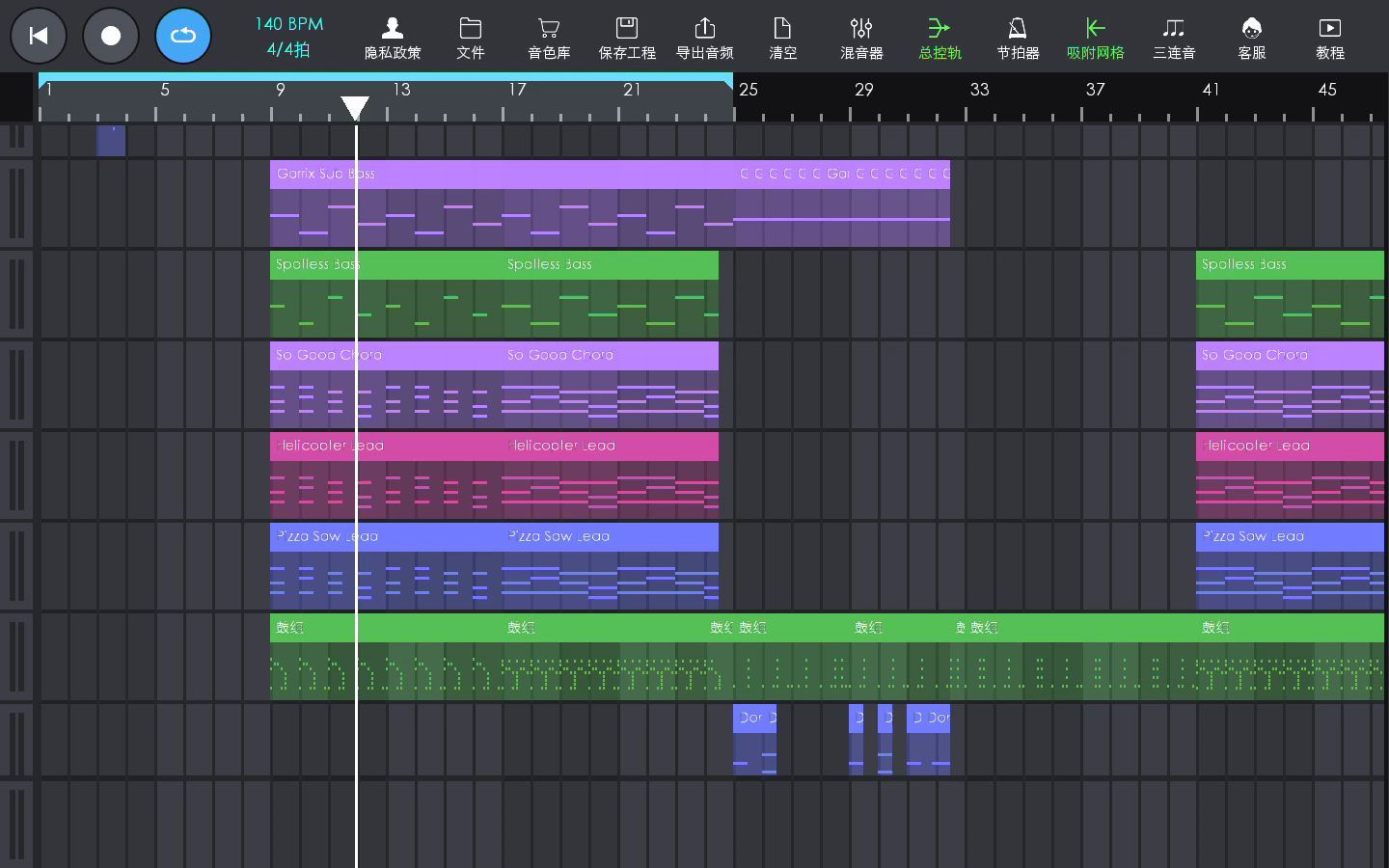1389x868 pixels.
Task: Select the 鼓组 drum clip at bar 17
Action: [603, 657]
